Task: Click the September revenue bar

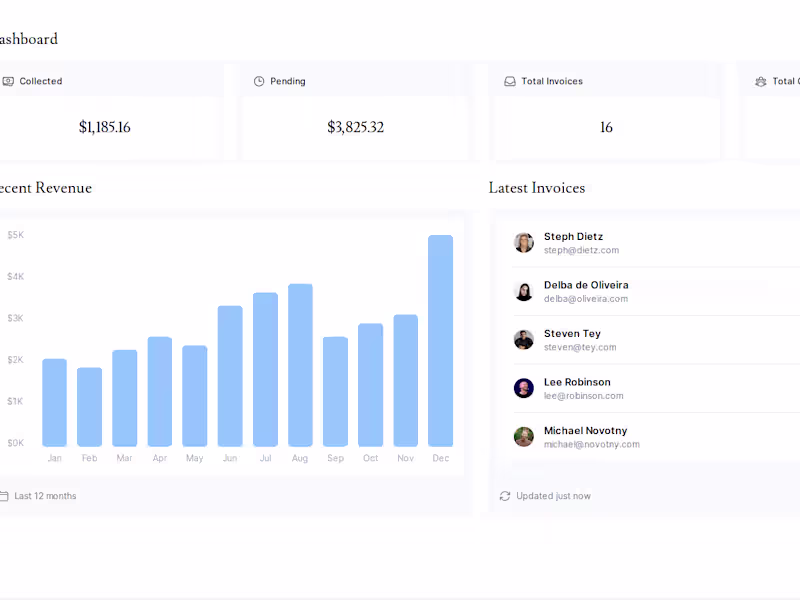Action: tap(335, 391)
